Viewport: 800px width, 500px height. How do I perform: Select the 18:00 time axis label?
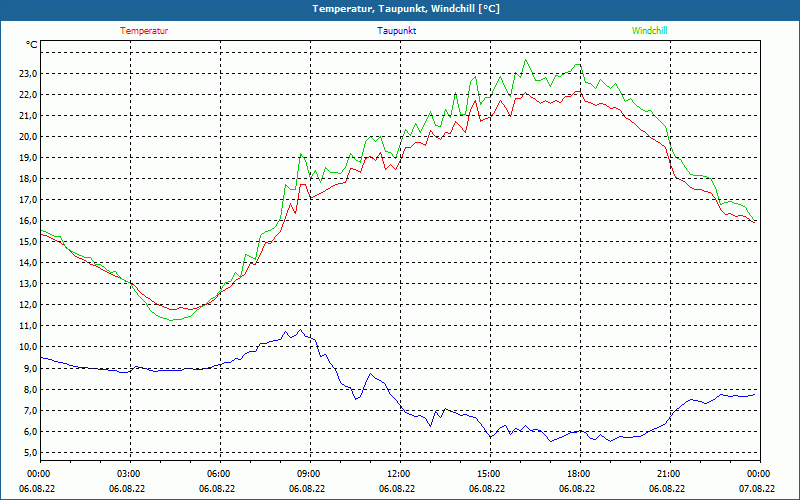[578, 474]
